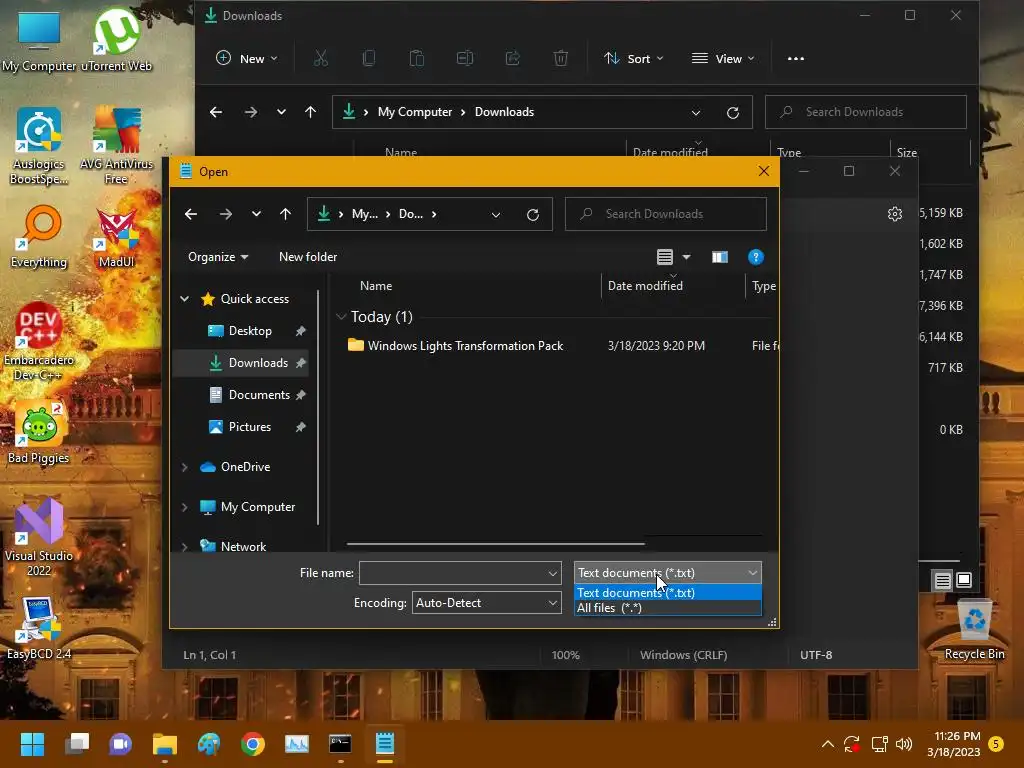This screenshot has height=768, width=1024.
Task: Change the view layout icon in Open dialog
Action: coord(664,257)
